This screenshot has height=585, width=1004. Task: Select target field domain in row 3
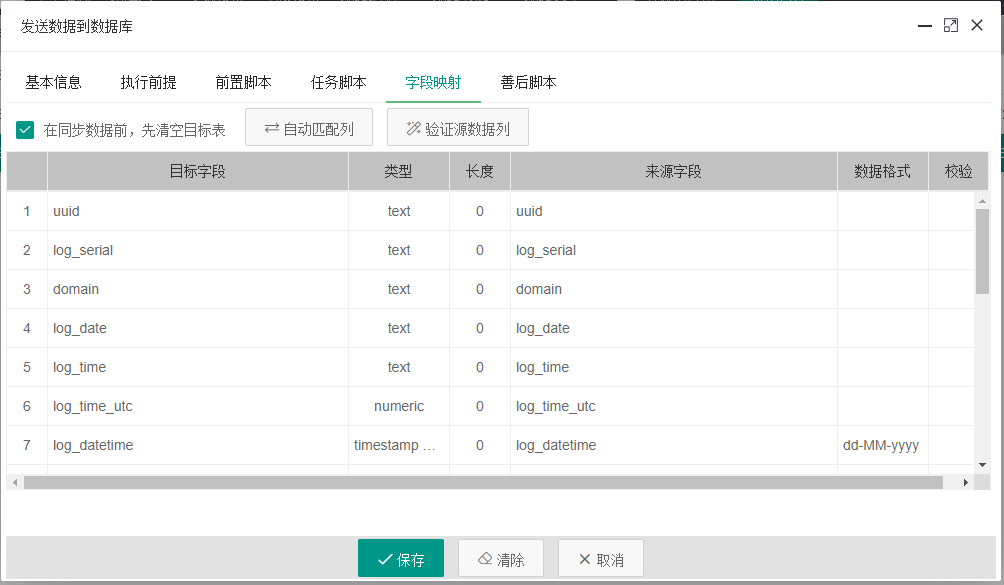[x=198, y=289]
